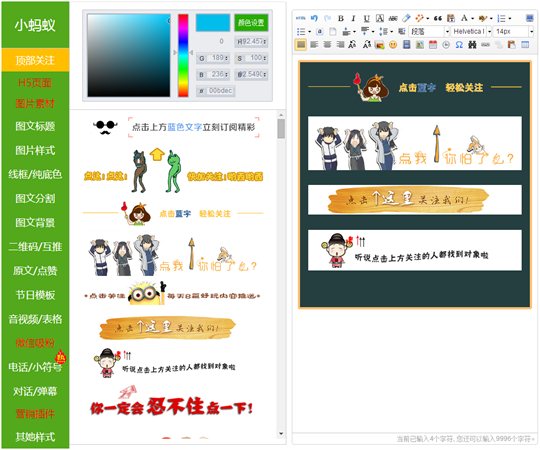Click the hex color 00bdec input
Image resolution: width=540 pixels, height=450 pixels.
coord(216,91)
